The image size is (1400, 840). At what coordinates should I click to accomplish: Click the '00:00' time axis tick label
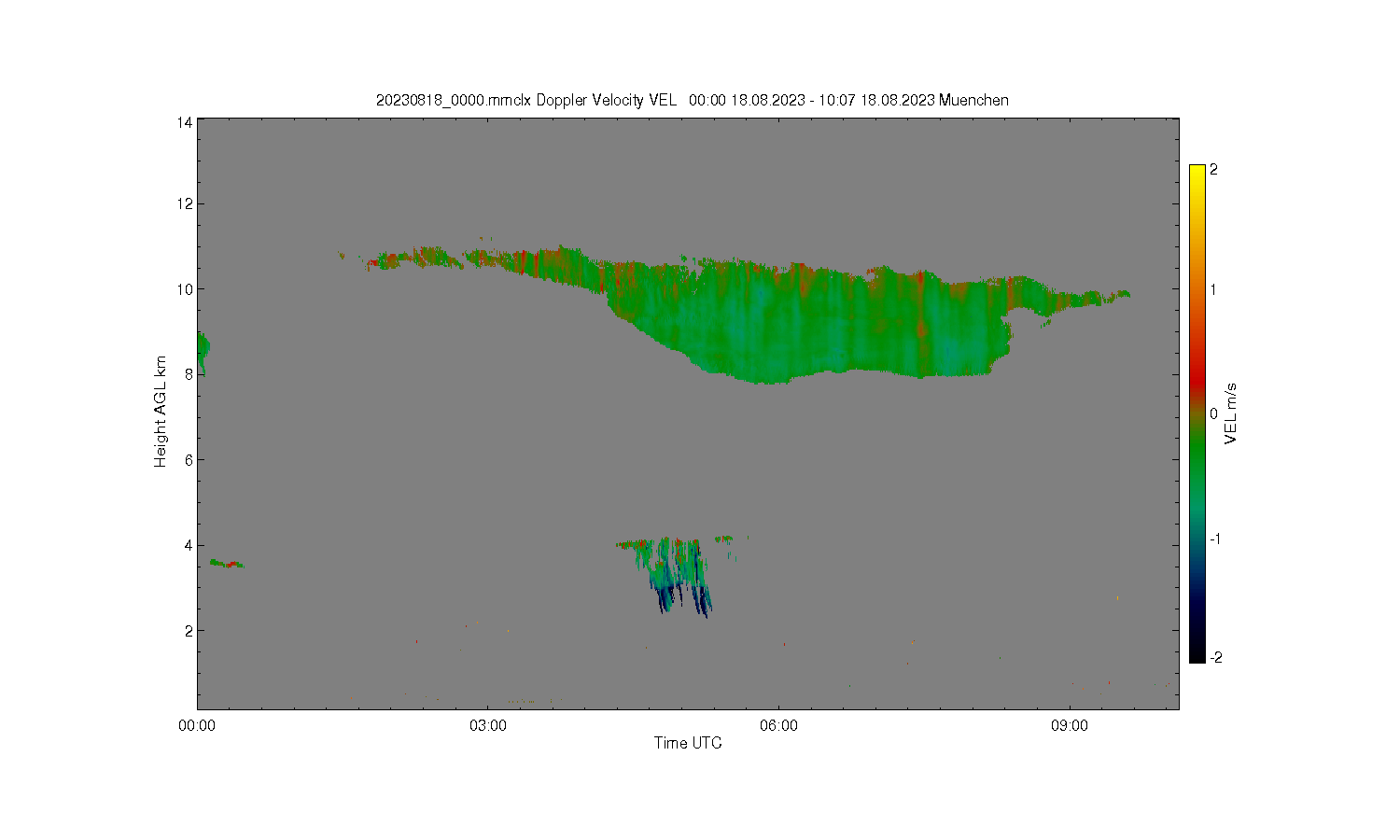pyautogui.click(x=198, y=725)
